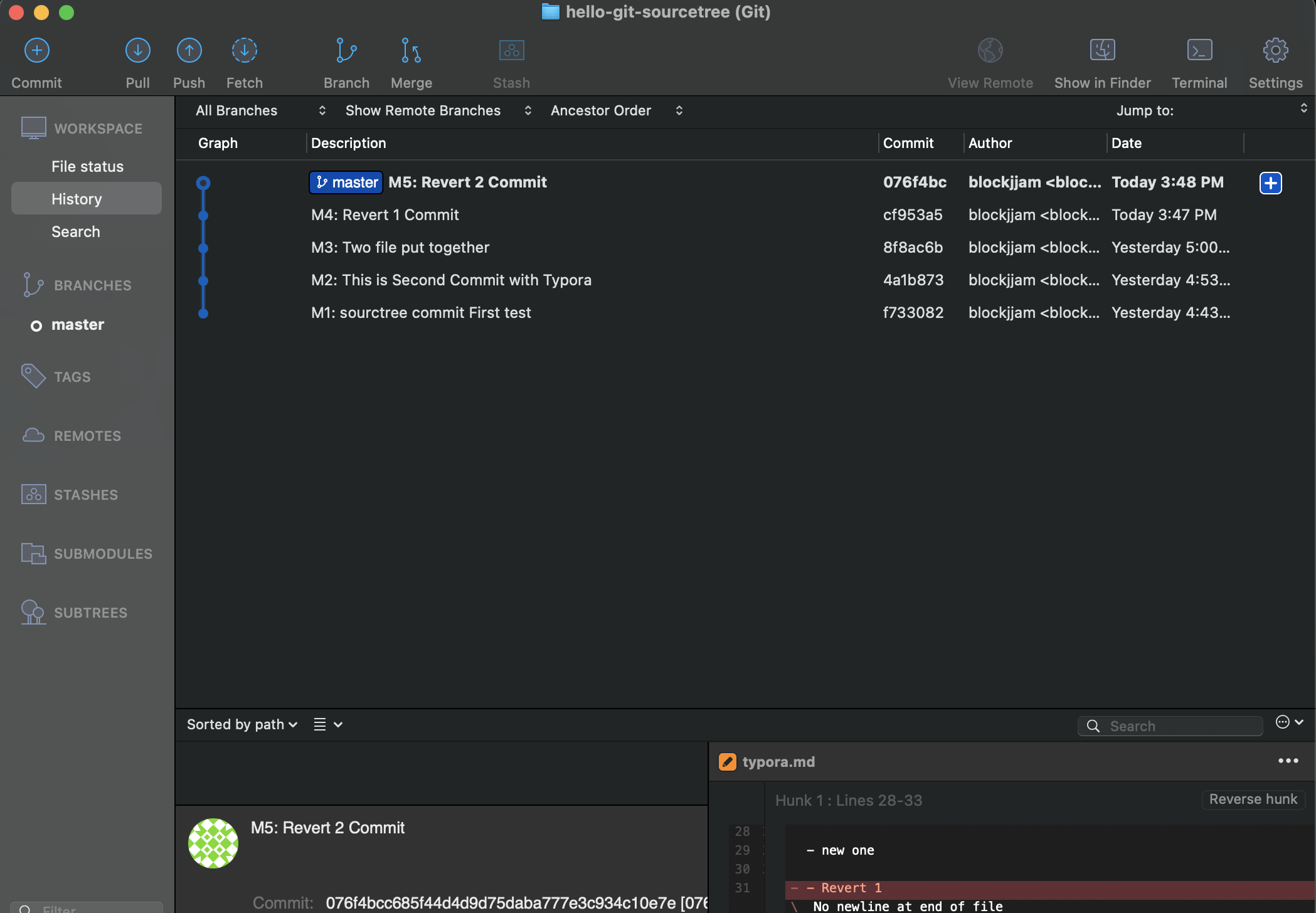Push changes using Push icon
Screen dimensions: 1316x913
pyautogui.click(x=189, y=51)
